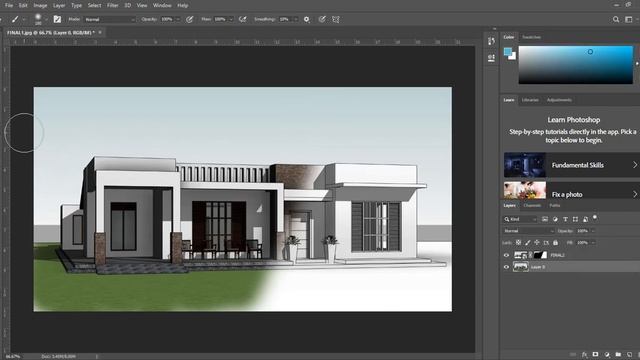Open the layer Fill dropdown arrow
The image size is (640, 360).
click(x=593, y=242)
